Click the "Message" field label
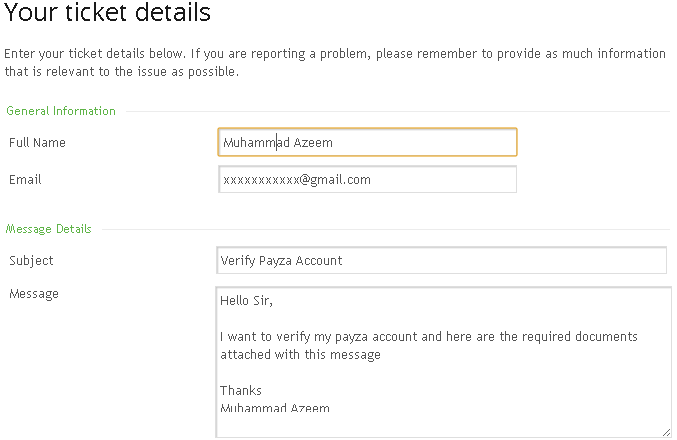The height and width of the screenshot is (440, 677). coord(34,294)
